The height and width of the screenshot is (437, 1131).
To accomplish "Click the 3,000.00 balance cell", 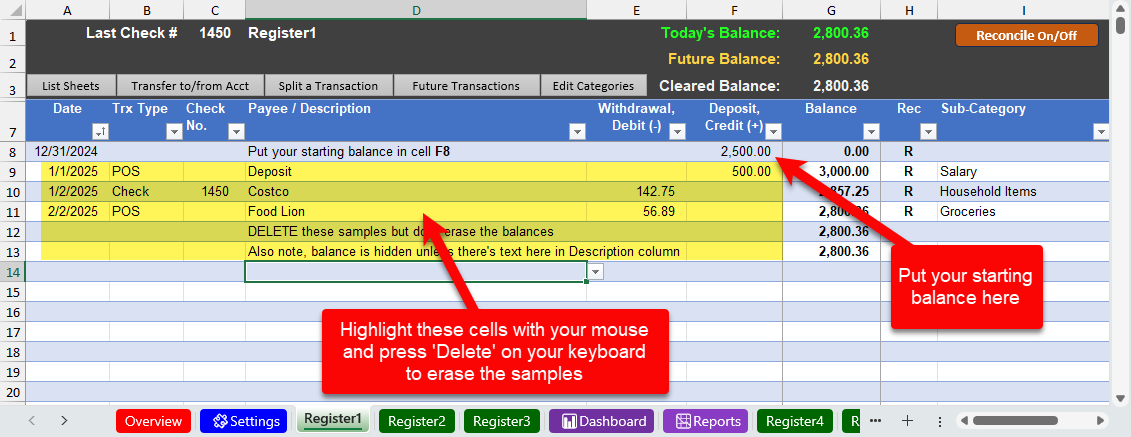I will 831,172.
